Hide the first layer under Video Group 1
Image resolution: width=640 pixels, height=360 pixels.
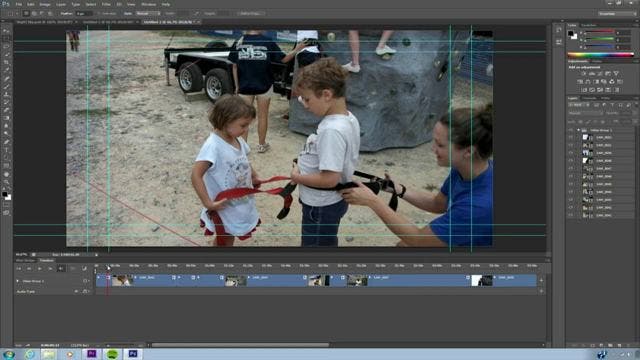pos(571,138)
